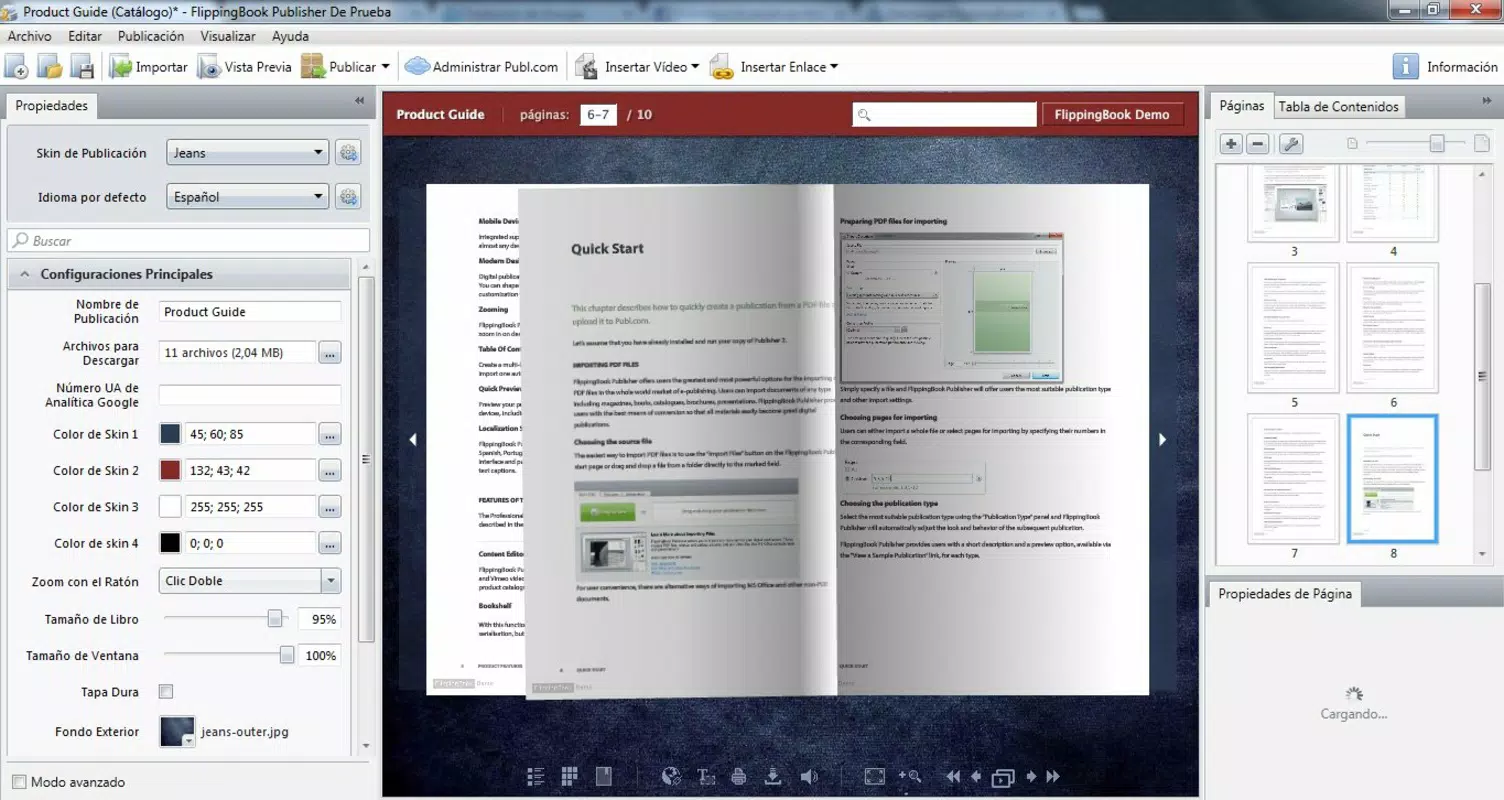Remove page with minus button in Páginas
Image resolution: width=1504 pixels, height=800 pixels.
pos(1258,144)
